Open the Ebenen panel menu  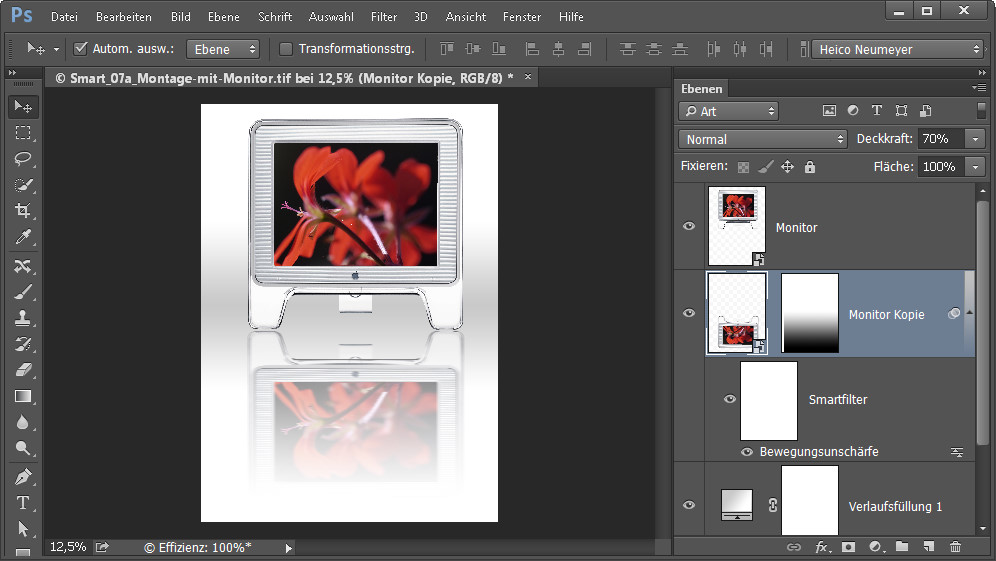979,88
